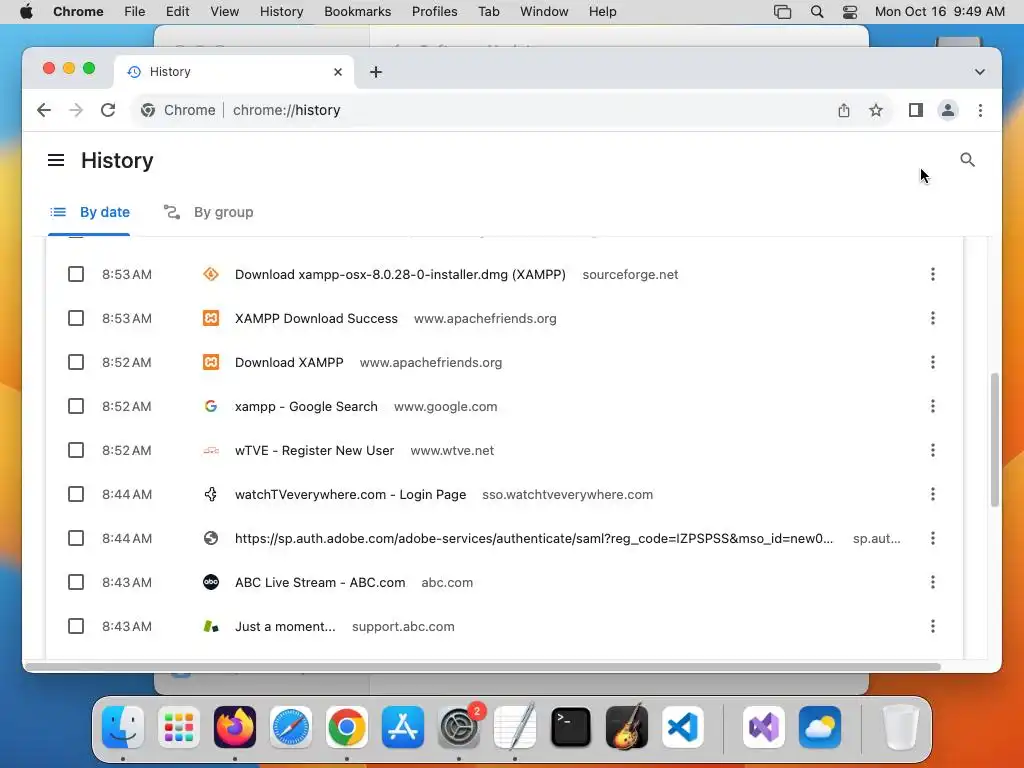
Task: Show actions for the adobe.com saml entry
Action: tap(933, 538)
